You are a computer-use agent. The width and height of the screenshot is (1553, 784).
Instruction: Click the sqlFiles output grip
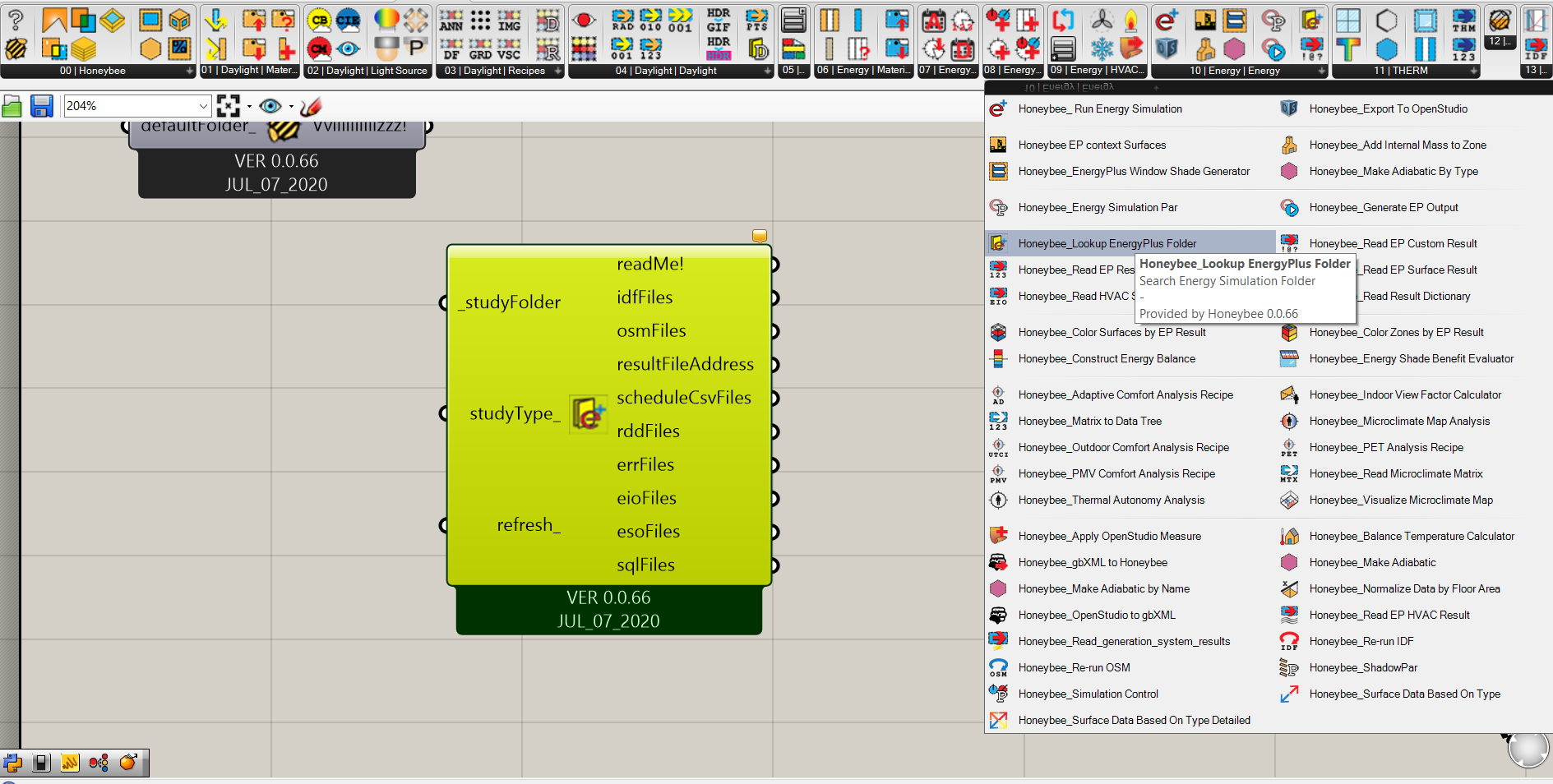tap(774, 565)
